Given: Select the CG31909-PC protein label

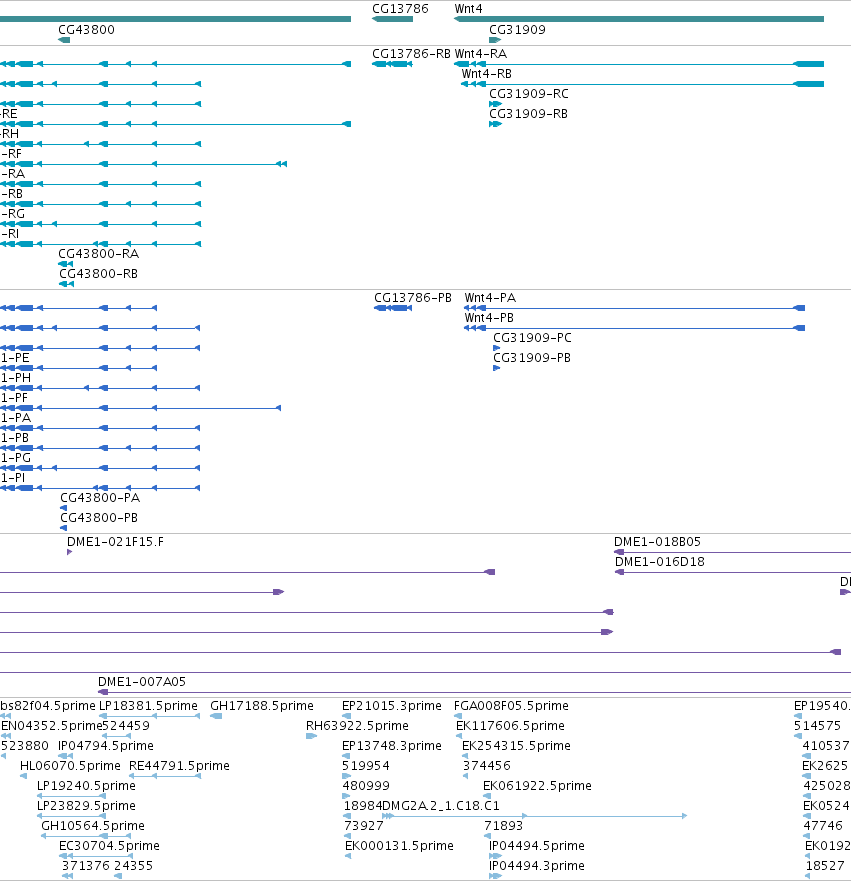Looking at the screenshot, I should (x=533, y=338).
